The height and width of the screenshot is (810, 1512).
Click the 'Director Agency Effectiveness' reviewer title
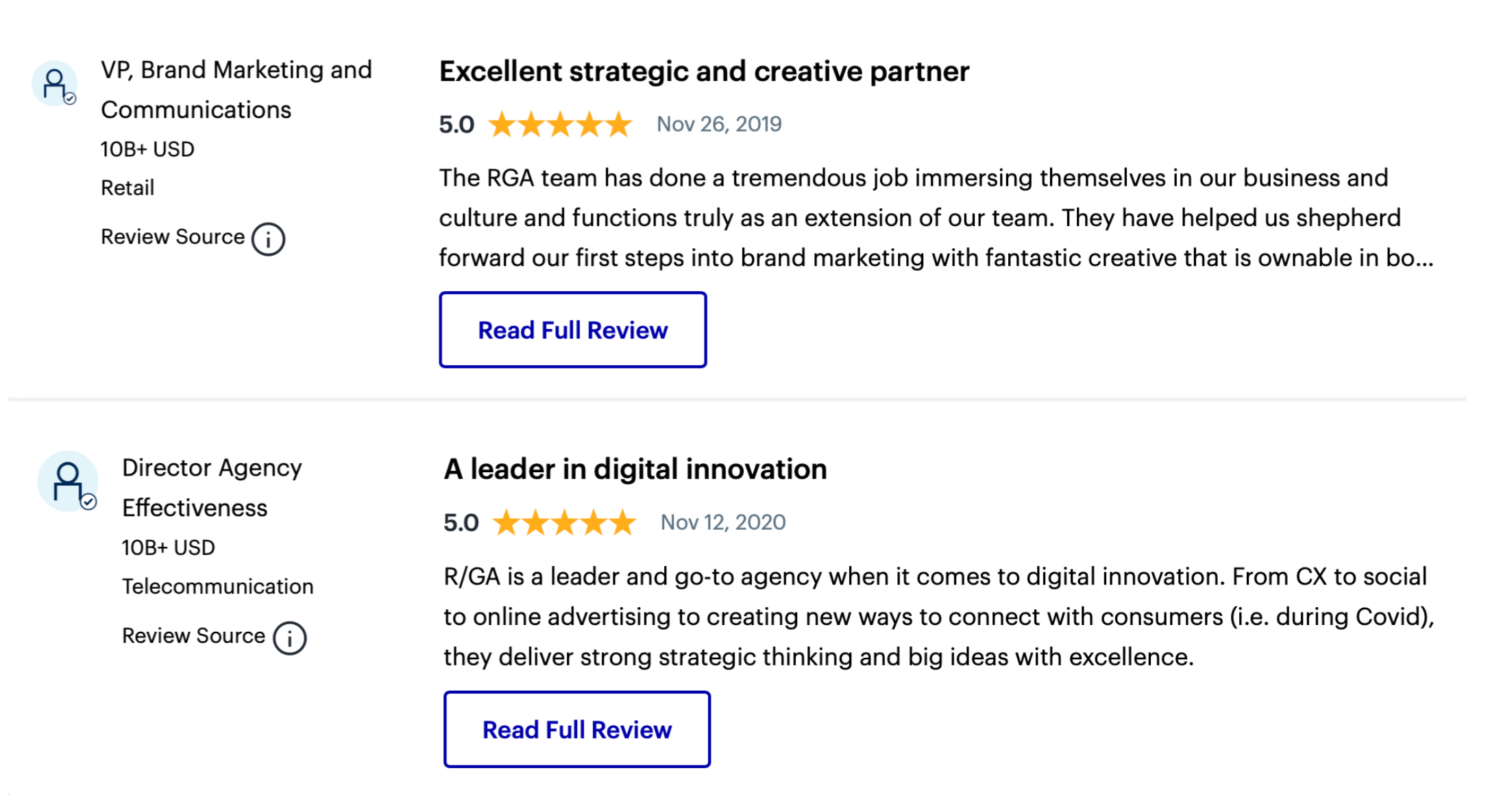(211, 488)
